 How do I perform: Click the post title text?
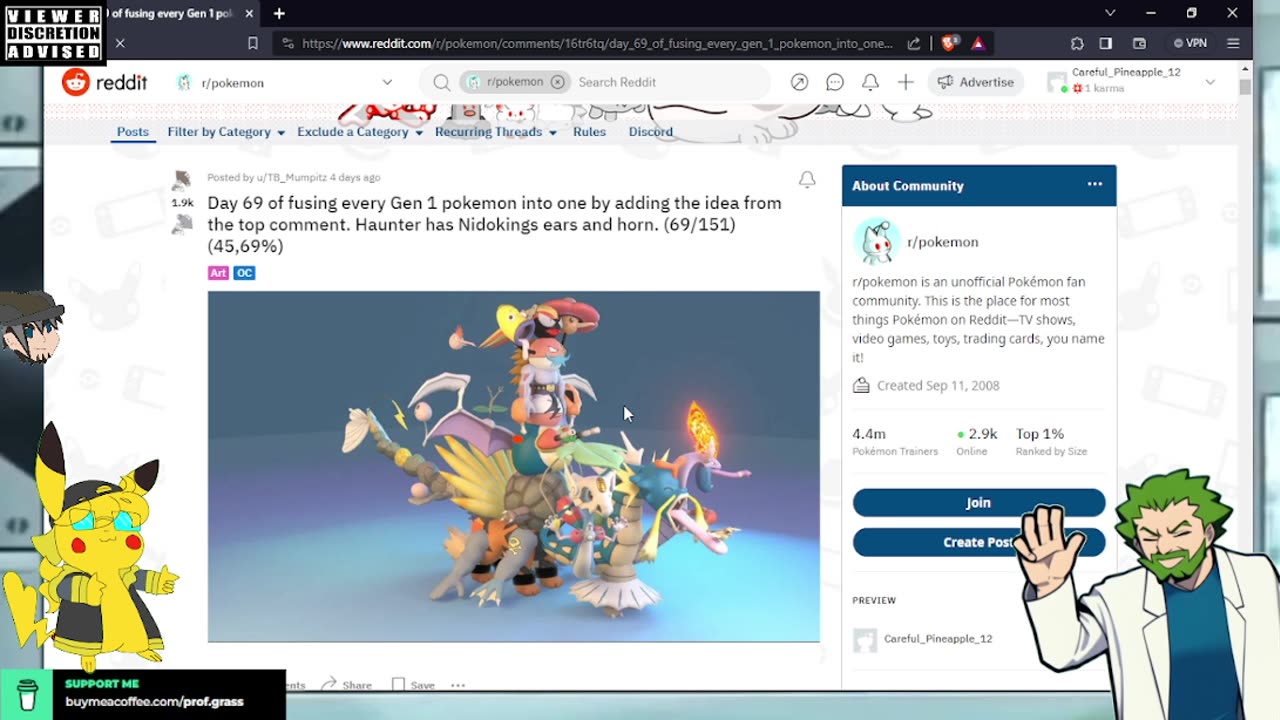[x=494, y=224]
